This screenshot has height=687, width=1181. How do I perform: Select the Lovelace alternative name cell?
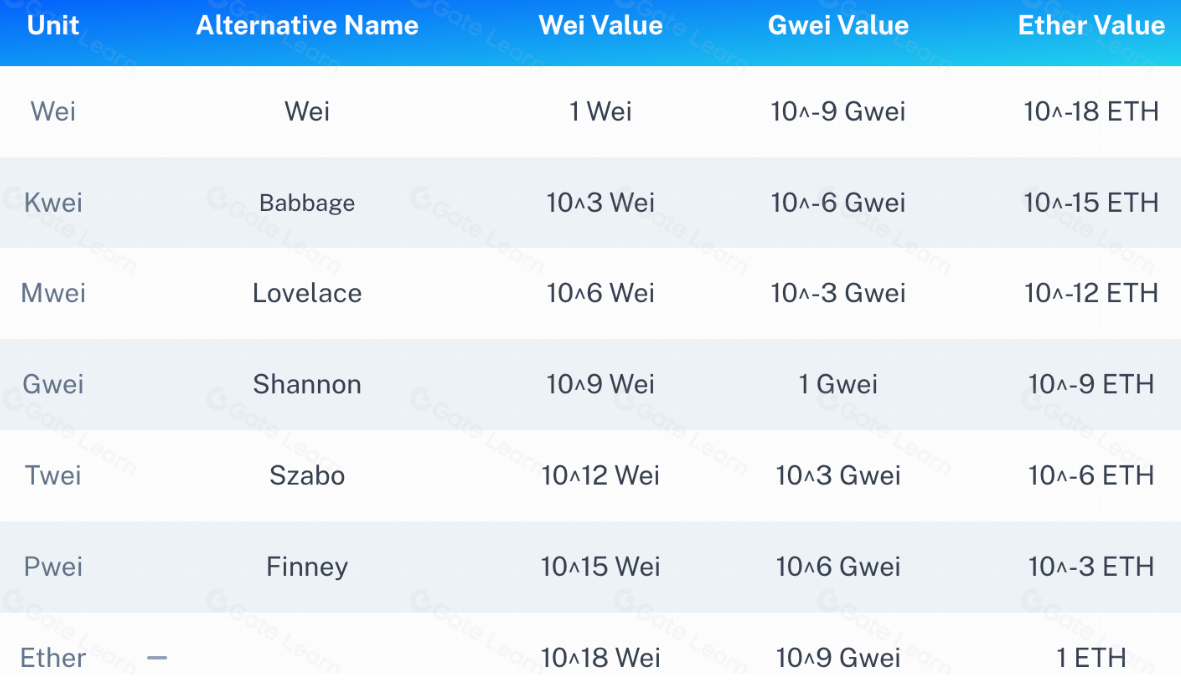[307, 294]
